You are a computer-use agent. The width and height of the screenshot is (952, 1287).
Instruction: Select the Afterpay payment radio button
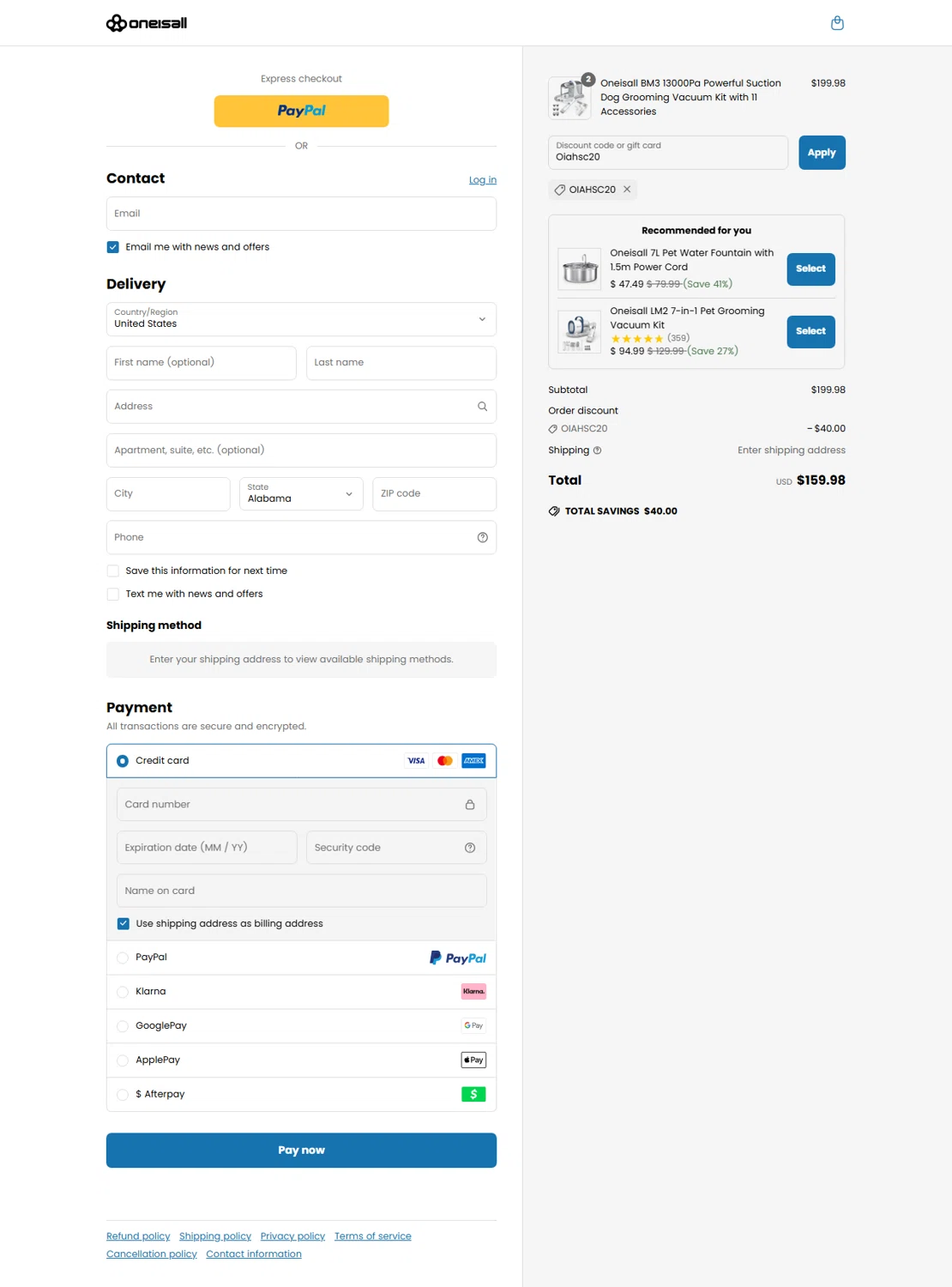[123, 1095]
